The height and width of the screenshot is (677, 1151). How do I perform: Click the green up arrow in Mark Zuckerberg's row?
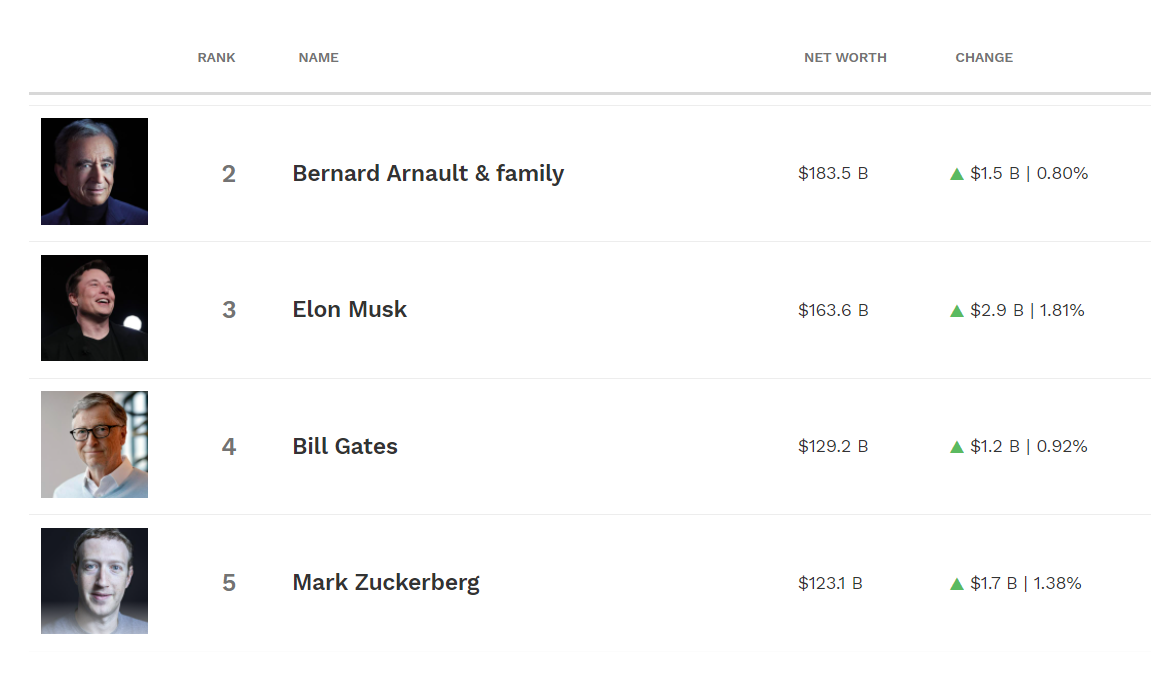(956, 584)
